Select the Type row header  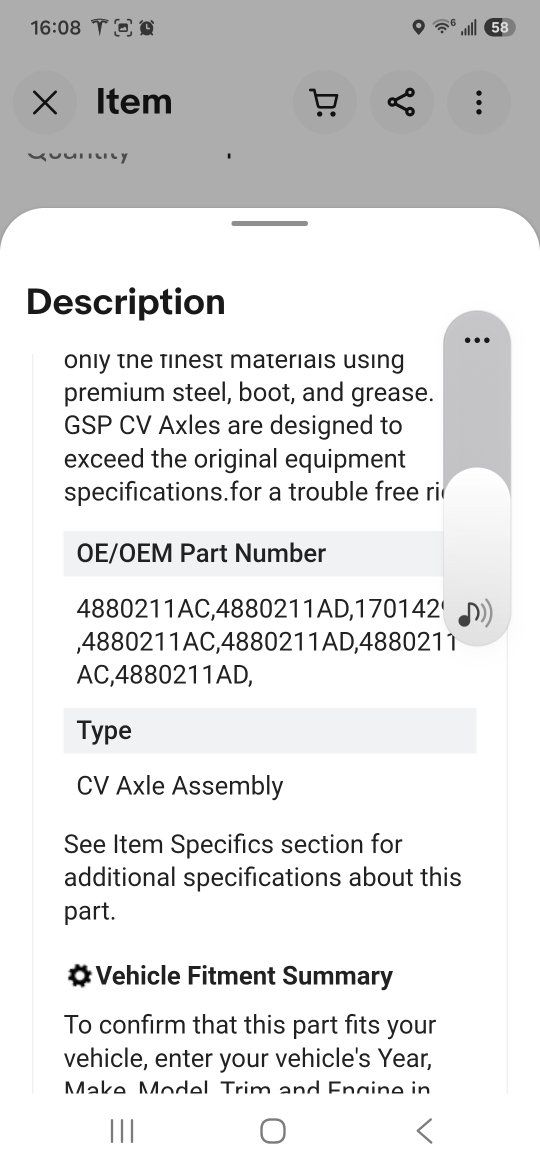coord(269,731)
